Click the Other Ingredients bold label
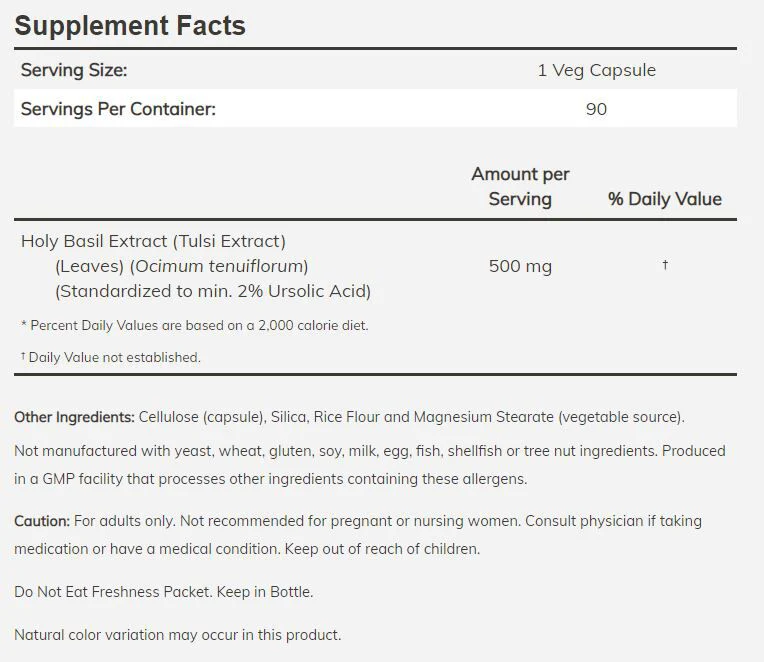Screen dimensions: 764x662 pyautogui.click(x=74, y=417)
